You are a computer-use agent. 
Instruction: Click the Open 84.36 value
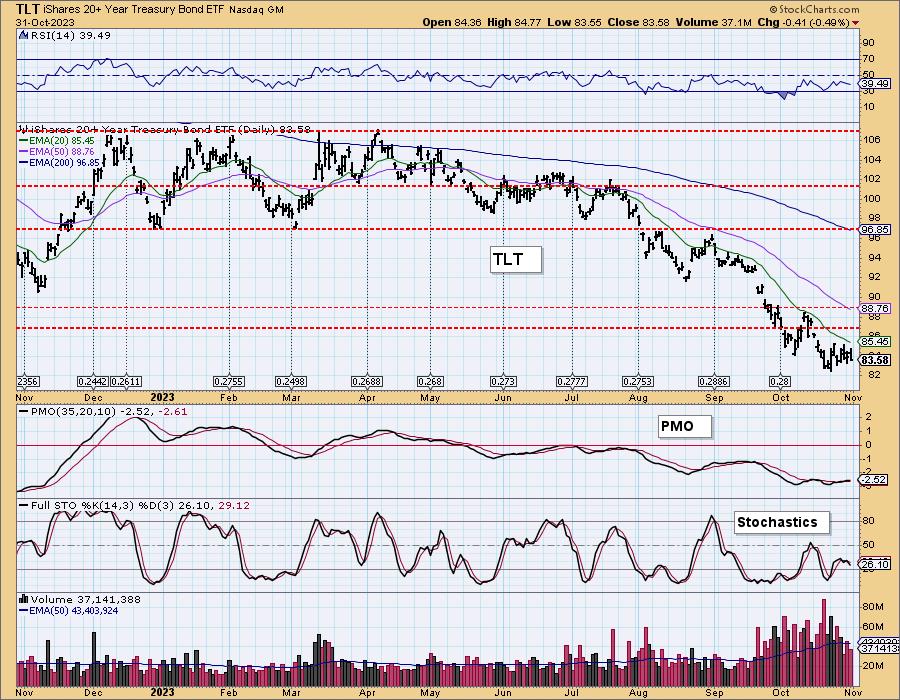pos(452,22)
